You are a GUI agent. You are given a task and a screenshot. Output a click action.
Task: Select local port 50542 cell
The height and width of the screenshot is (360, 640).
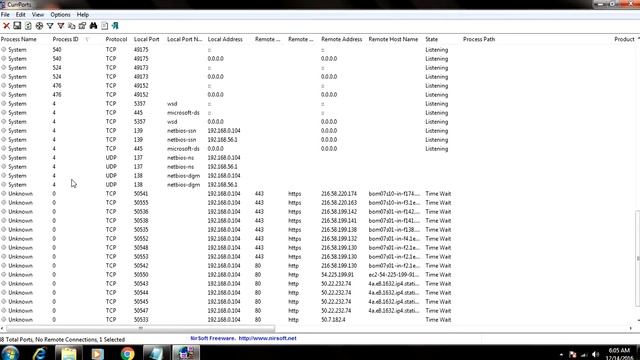click(141, 265)
